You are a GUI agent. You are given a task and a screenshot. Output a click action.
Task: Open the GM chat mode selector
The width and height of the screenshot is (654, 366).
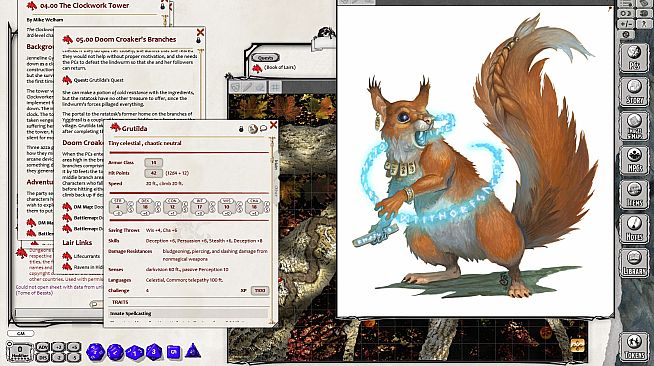coord(20,333)
